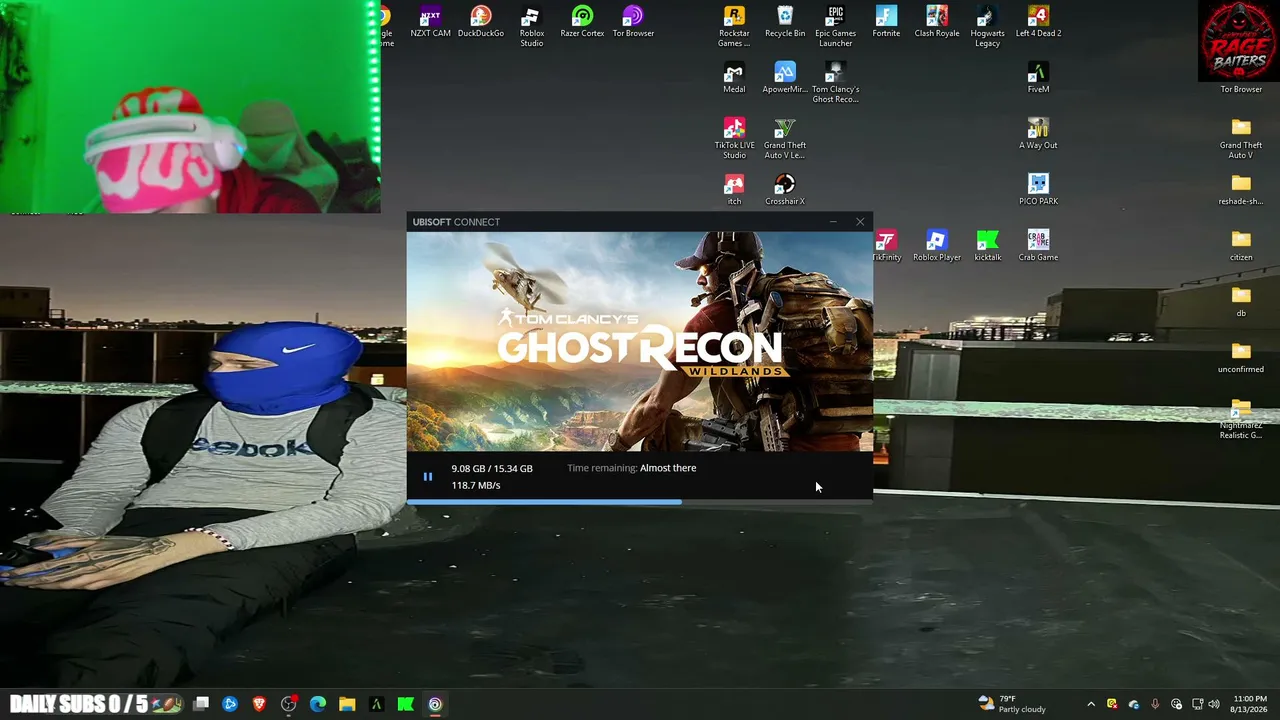Close the Ubisoft Connect window

860,222
